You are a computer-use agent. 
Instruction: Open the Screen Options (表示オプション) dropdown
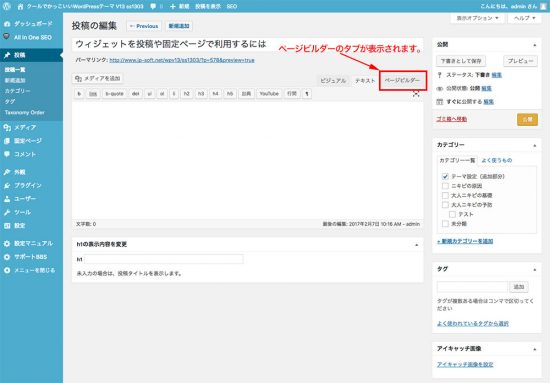click(477, 18)
